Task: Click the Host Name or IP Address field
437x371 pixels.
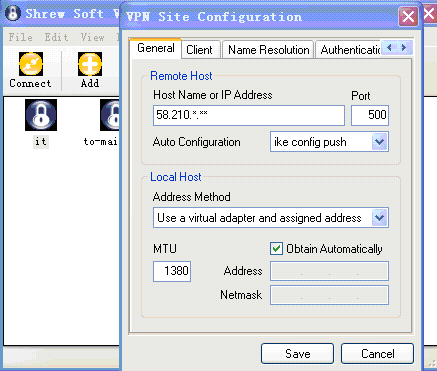Action: (x=249, y=115)
